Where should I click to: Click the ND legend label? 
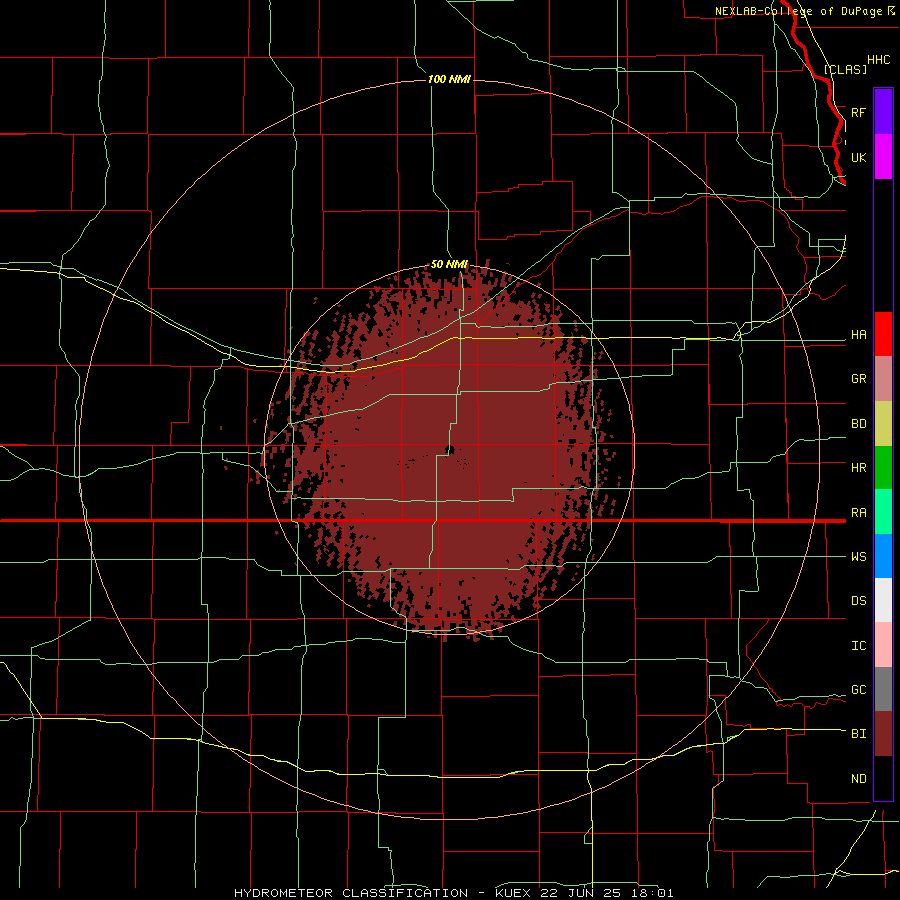[858, 779]
